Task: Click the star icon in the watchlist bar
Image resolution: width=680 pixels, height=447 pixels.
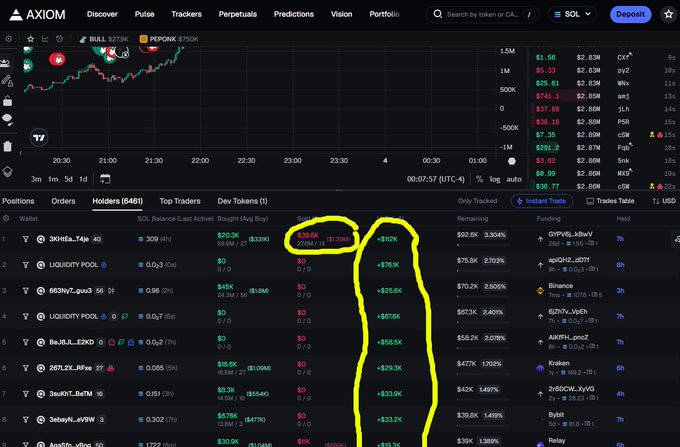Action: coord(30,39)
